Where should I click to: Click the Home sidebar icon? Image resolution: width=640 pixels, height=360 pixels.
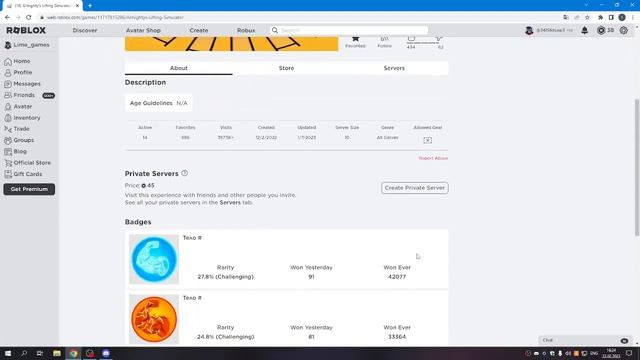pyautogui.click(x=8, y=61)
